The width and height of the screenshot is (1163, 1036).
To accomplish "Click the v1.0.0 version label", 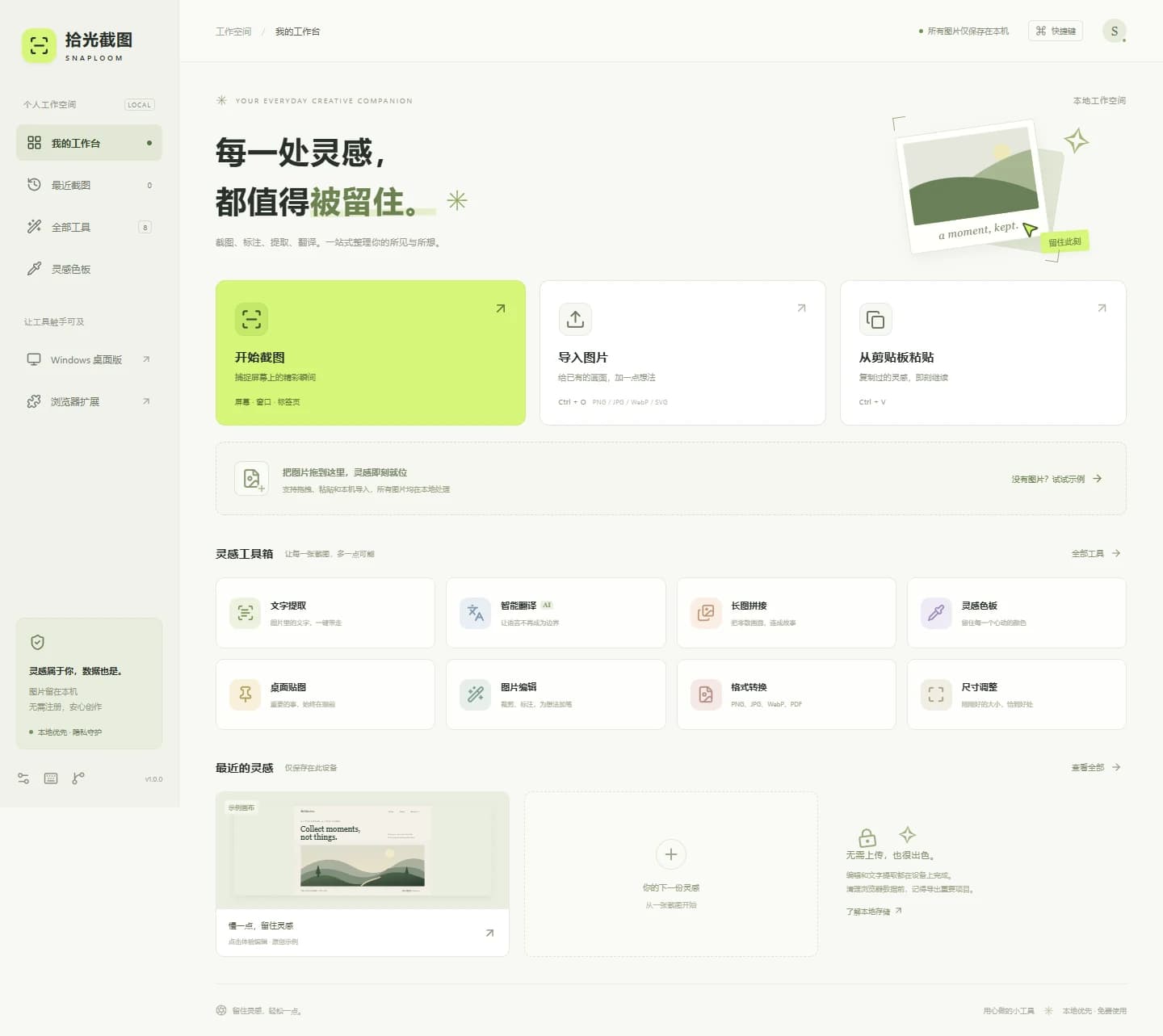I will (153, 779).
